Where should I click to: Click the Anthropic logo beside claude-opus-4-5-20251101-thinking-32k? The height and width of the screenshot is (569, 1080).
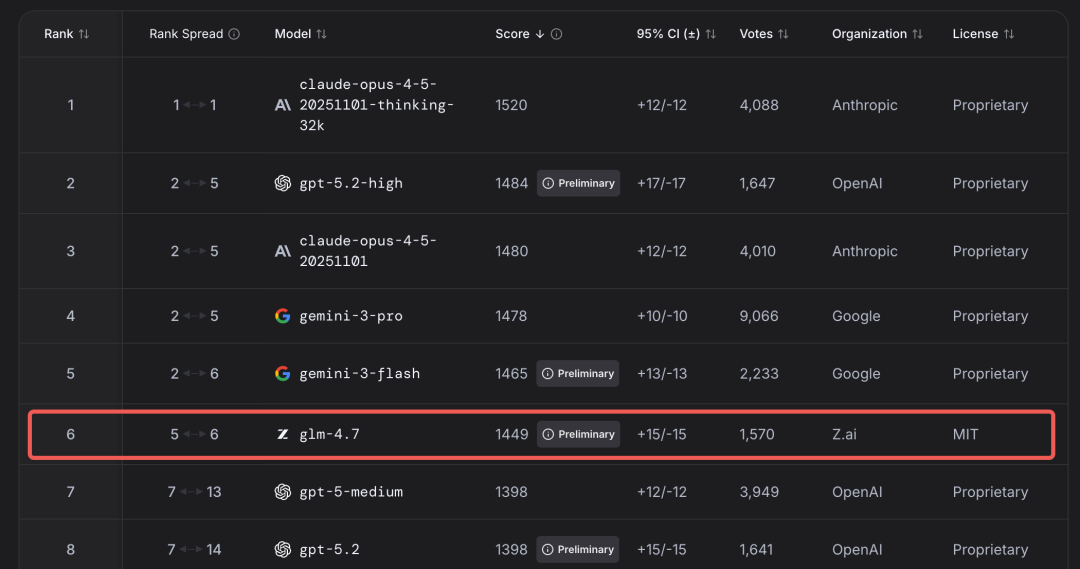[283, 105]
